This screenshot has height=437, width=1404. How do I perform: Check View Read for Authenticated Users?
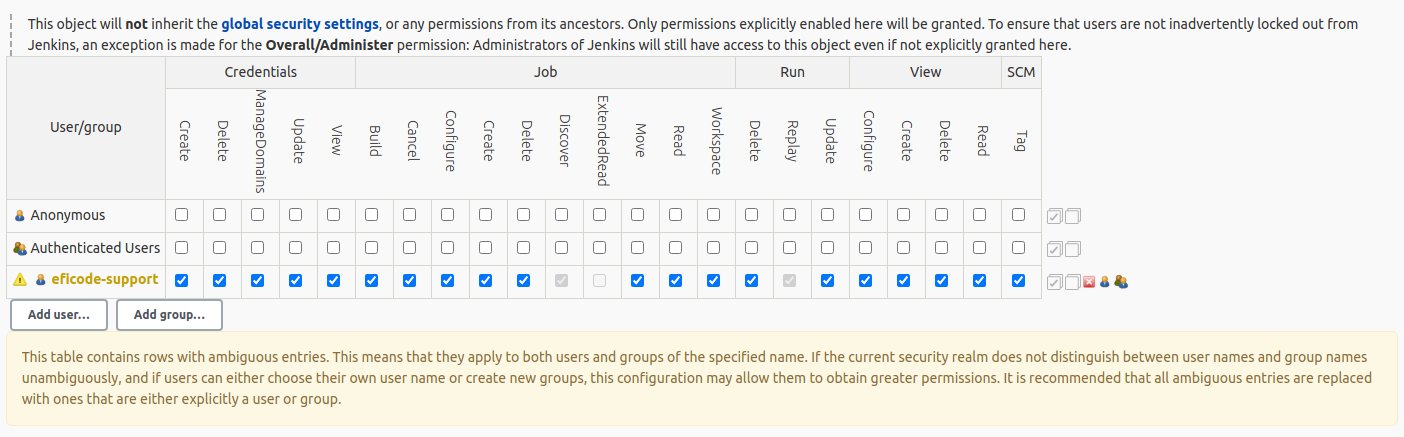(980, 248)
